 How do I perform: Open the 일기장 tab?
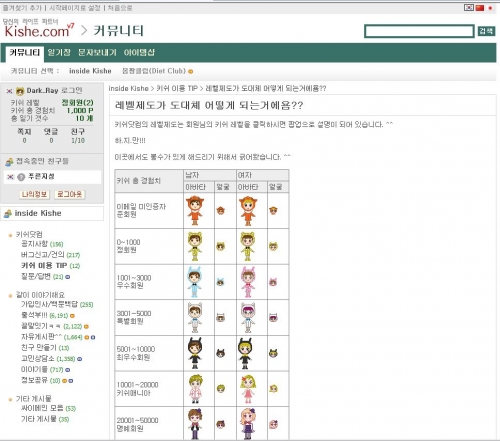(59, 52)
